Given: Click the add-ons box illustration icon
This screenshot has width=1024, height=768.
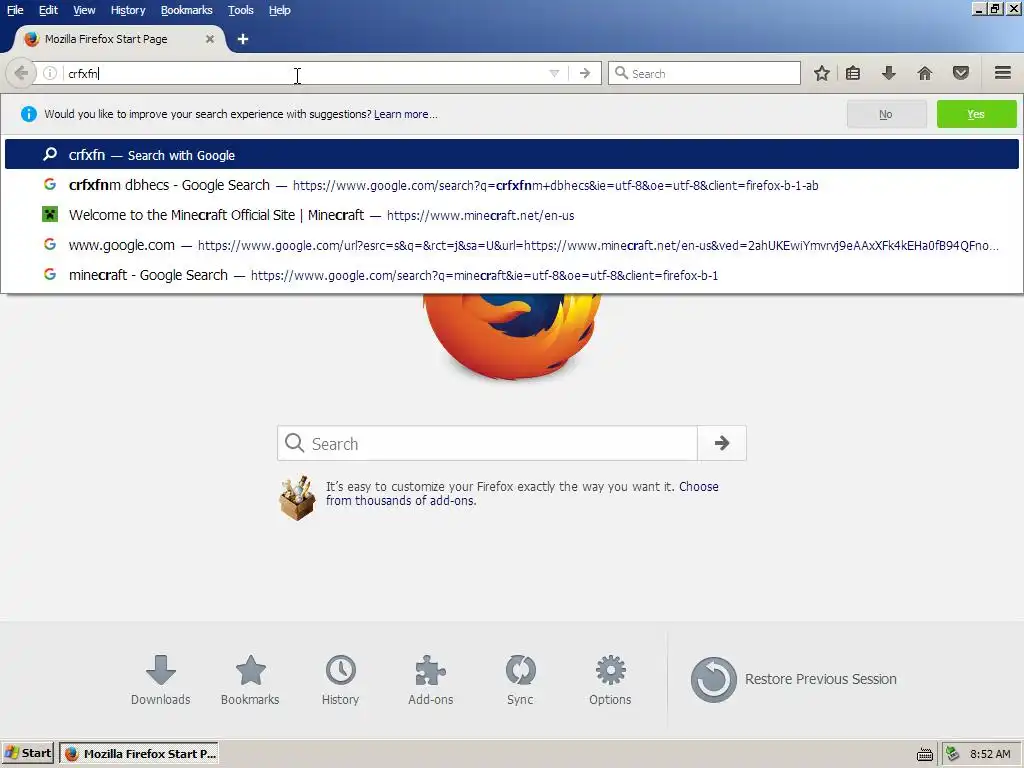Looking at the screenshot, I should (x=297, y=498).
